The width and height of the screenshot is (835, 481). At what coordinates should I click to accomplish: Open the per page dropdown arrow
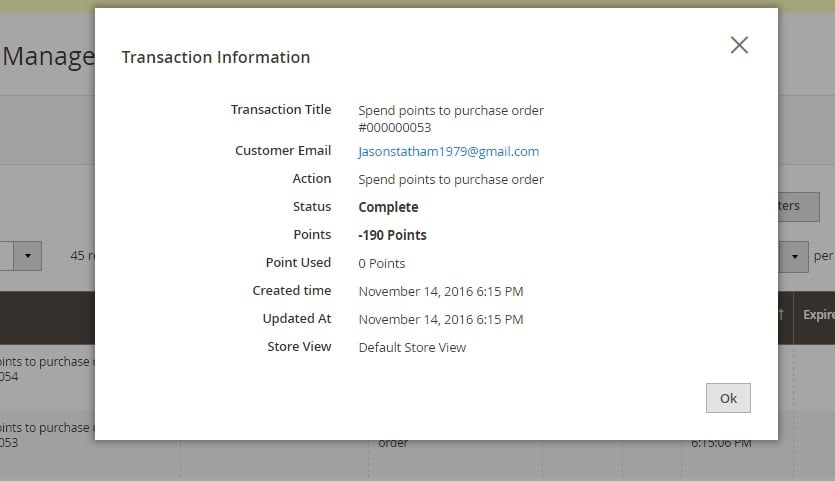click(x=794, y=256)
